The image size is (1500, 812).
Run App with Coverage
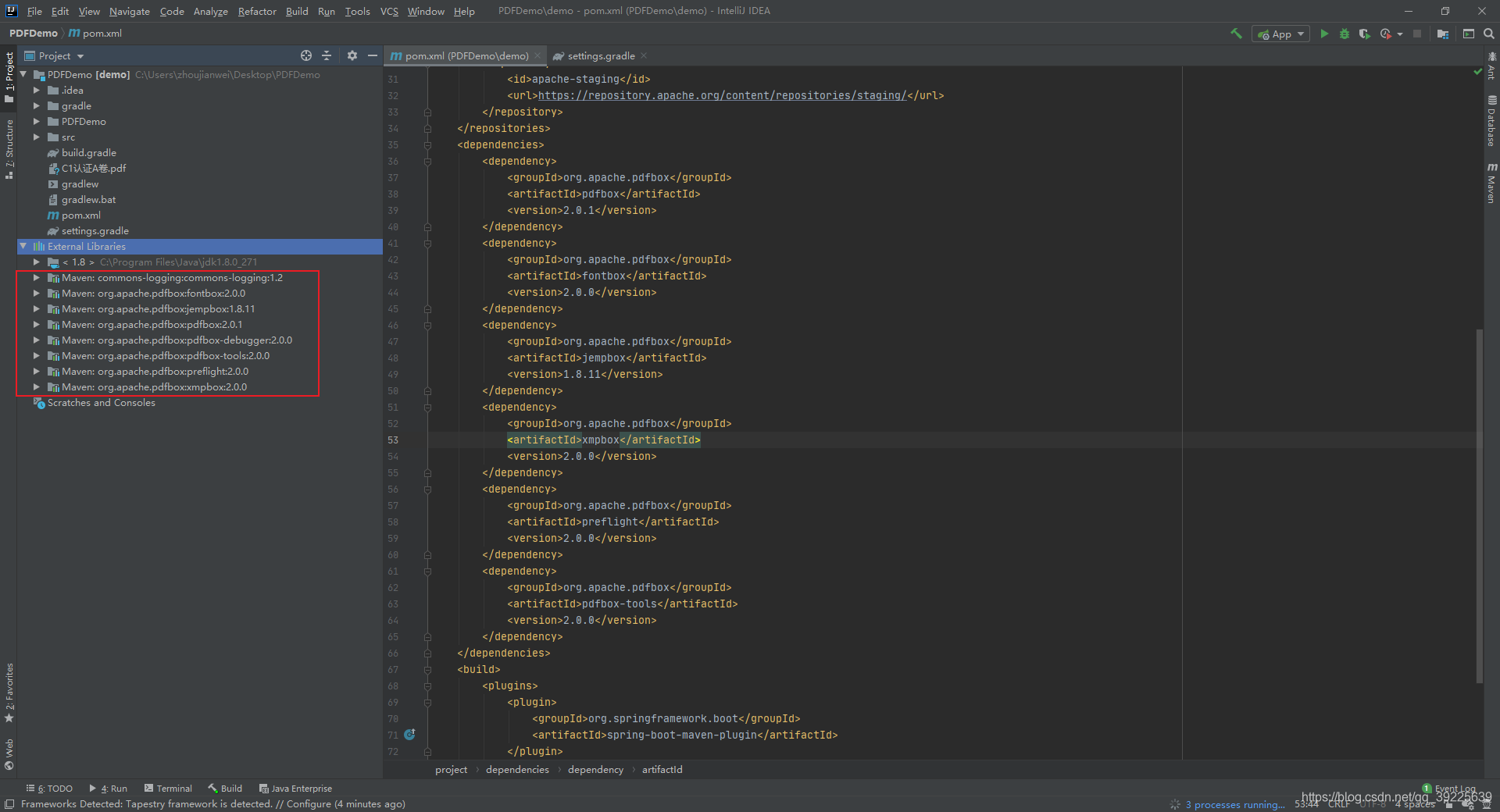pyautogui.click(x=1365, y=34)
